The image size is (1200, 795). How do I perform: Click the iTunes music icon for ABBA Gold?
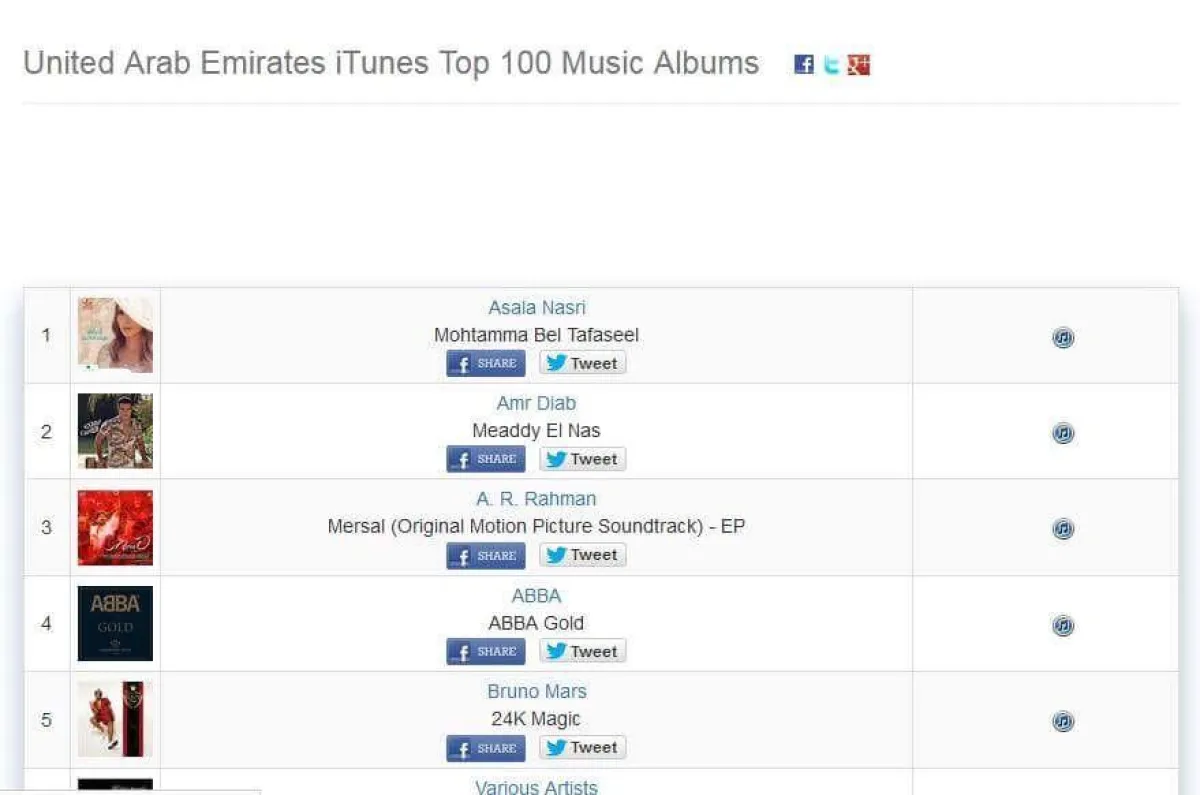1063,626
